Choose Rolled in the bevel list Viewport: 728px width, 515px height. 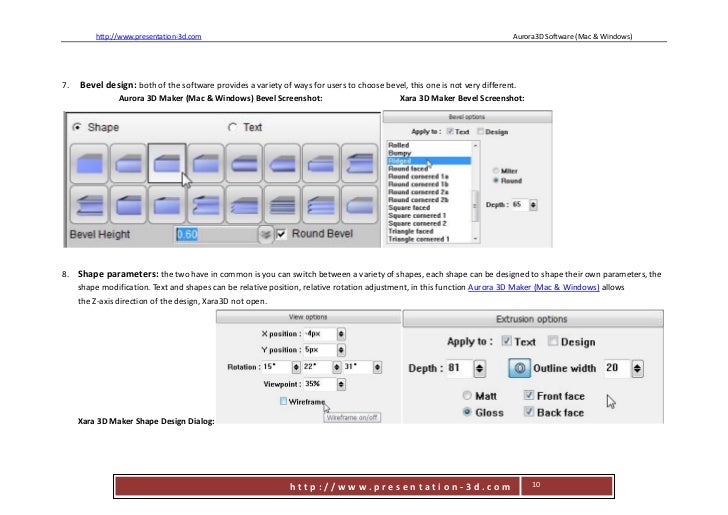click(398, 145)
